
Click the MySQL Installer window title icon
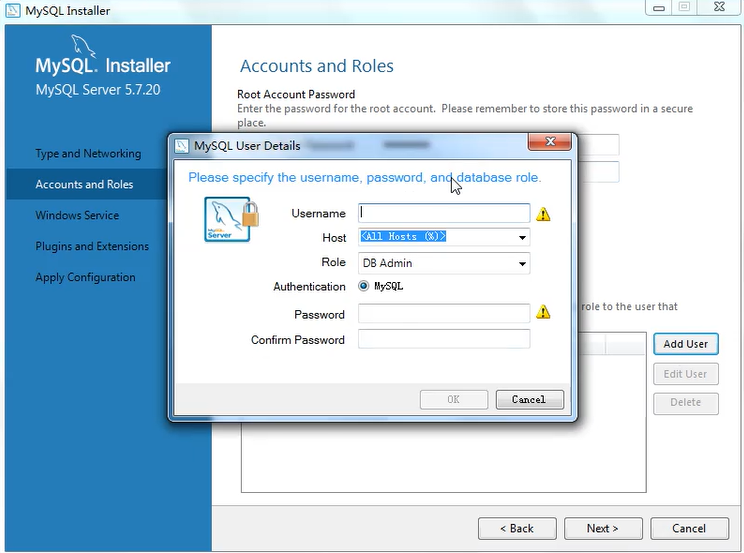pyautogui.click(x=13, y=10)
